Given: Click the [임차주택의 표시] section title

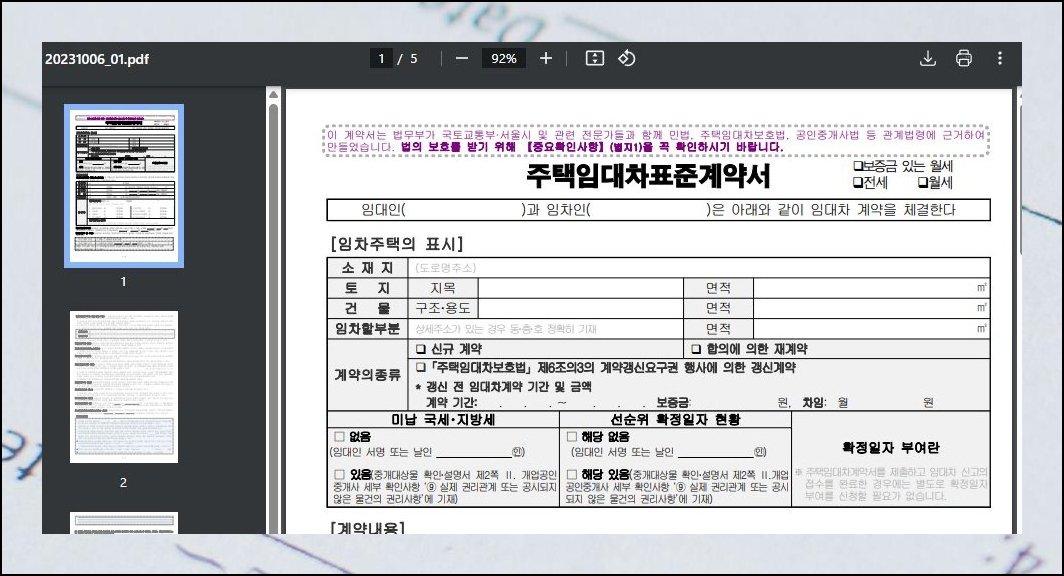Looking at the screenshot, I should pyautogui.click(x=397, y=244).
